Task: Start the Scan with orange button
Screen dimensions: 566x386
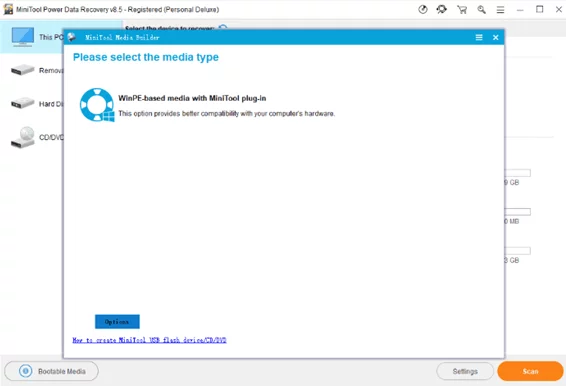Action: coord(530,371)
